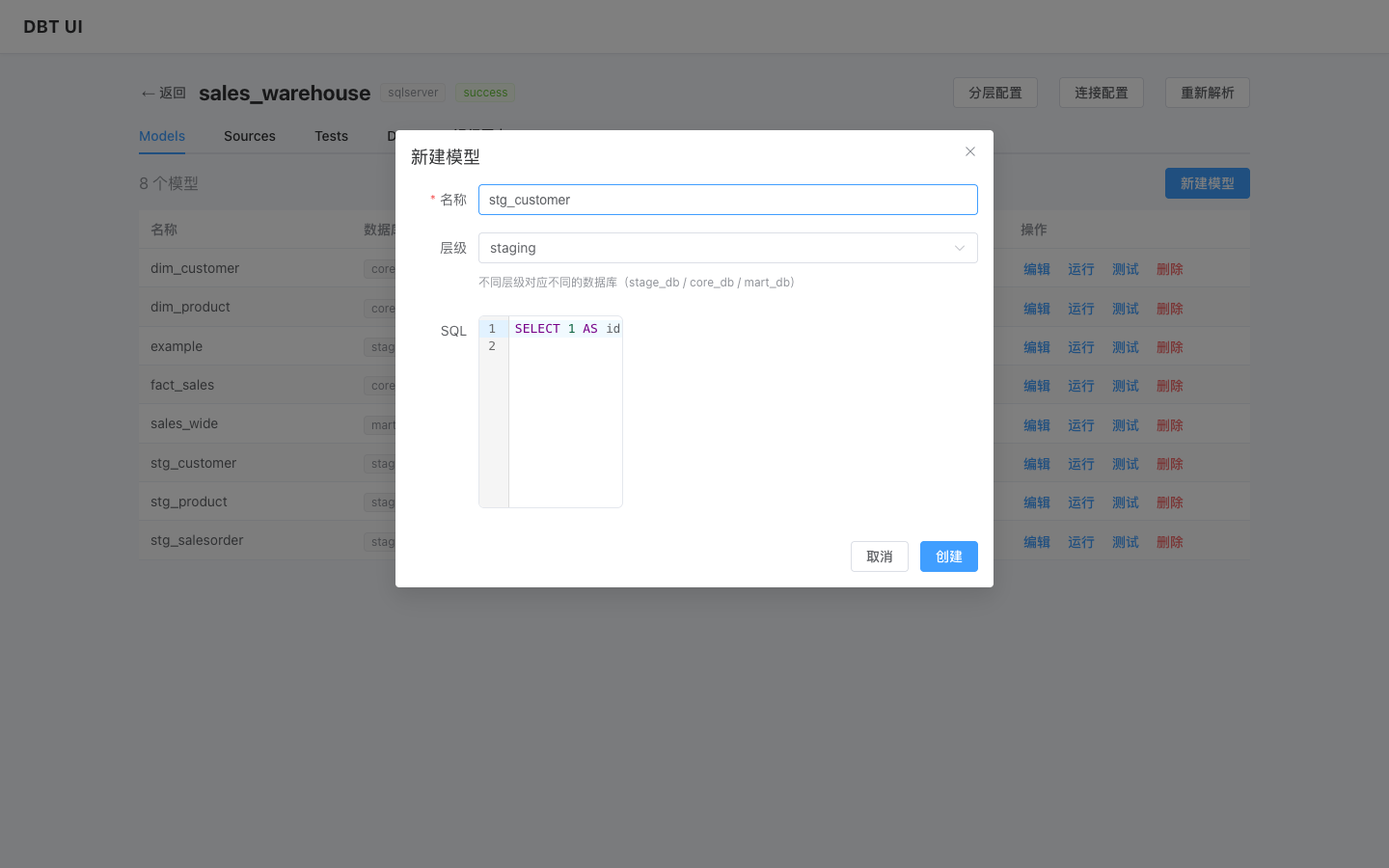1389x868 pixels.
Task: Click the blue 新建模型 button behind the dialog
Action: (x=1208, y=183)
